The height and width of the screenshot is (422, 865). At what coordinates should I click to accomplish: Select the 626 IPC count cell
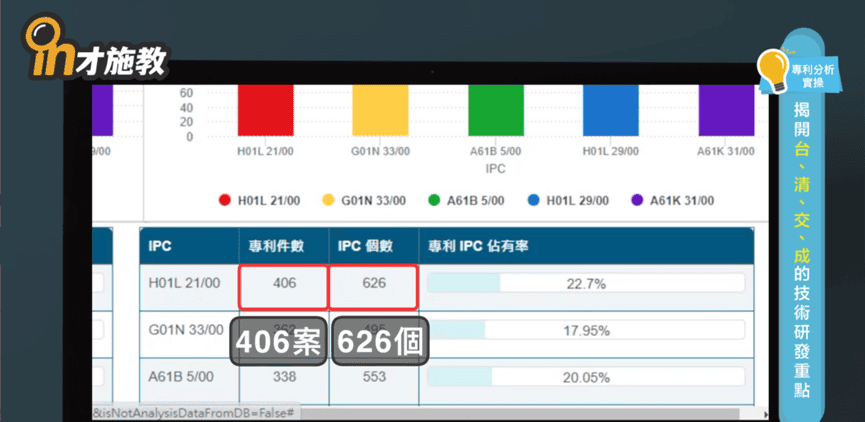[x=373, y=284]
